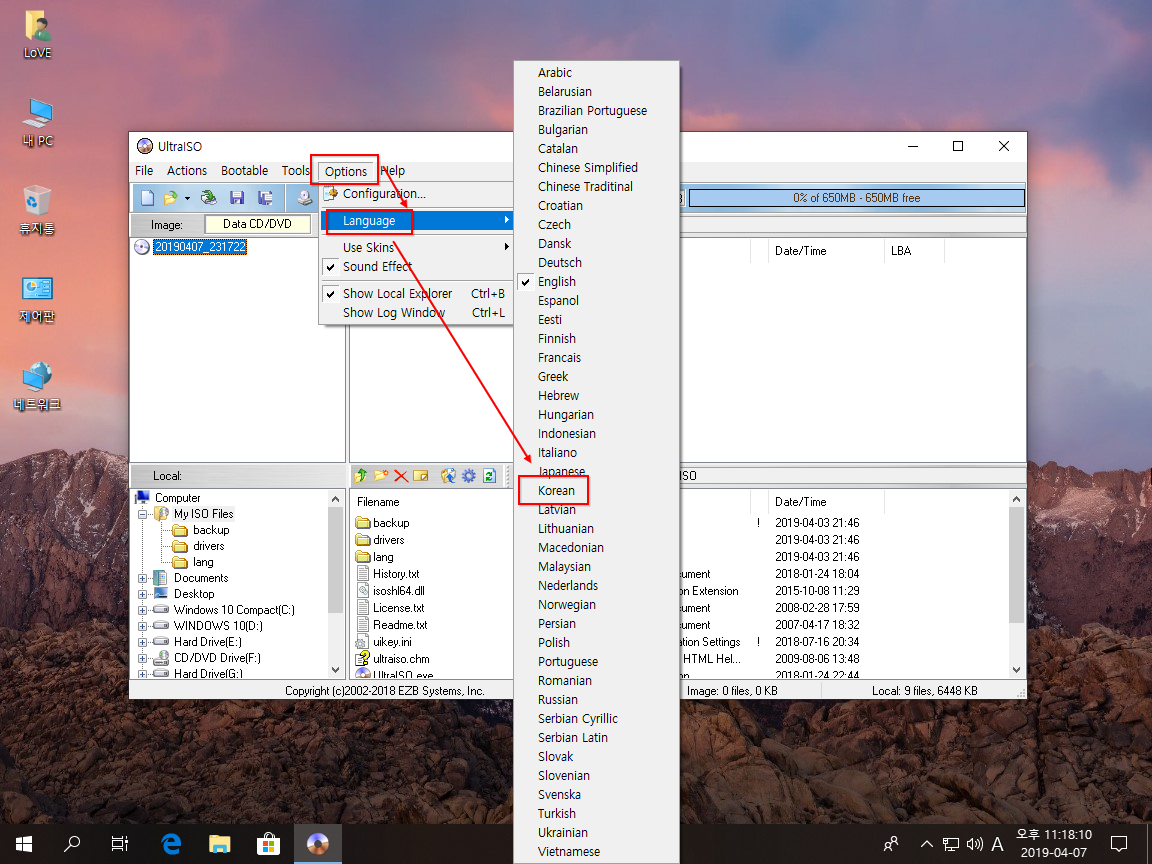Click the Rename folder icon in local toolbar
Image resolution: width=1152 pixels, height=864 pixels.
420,476
